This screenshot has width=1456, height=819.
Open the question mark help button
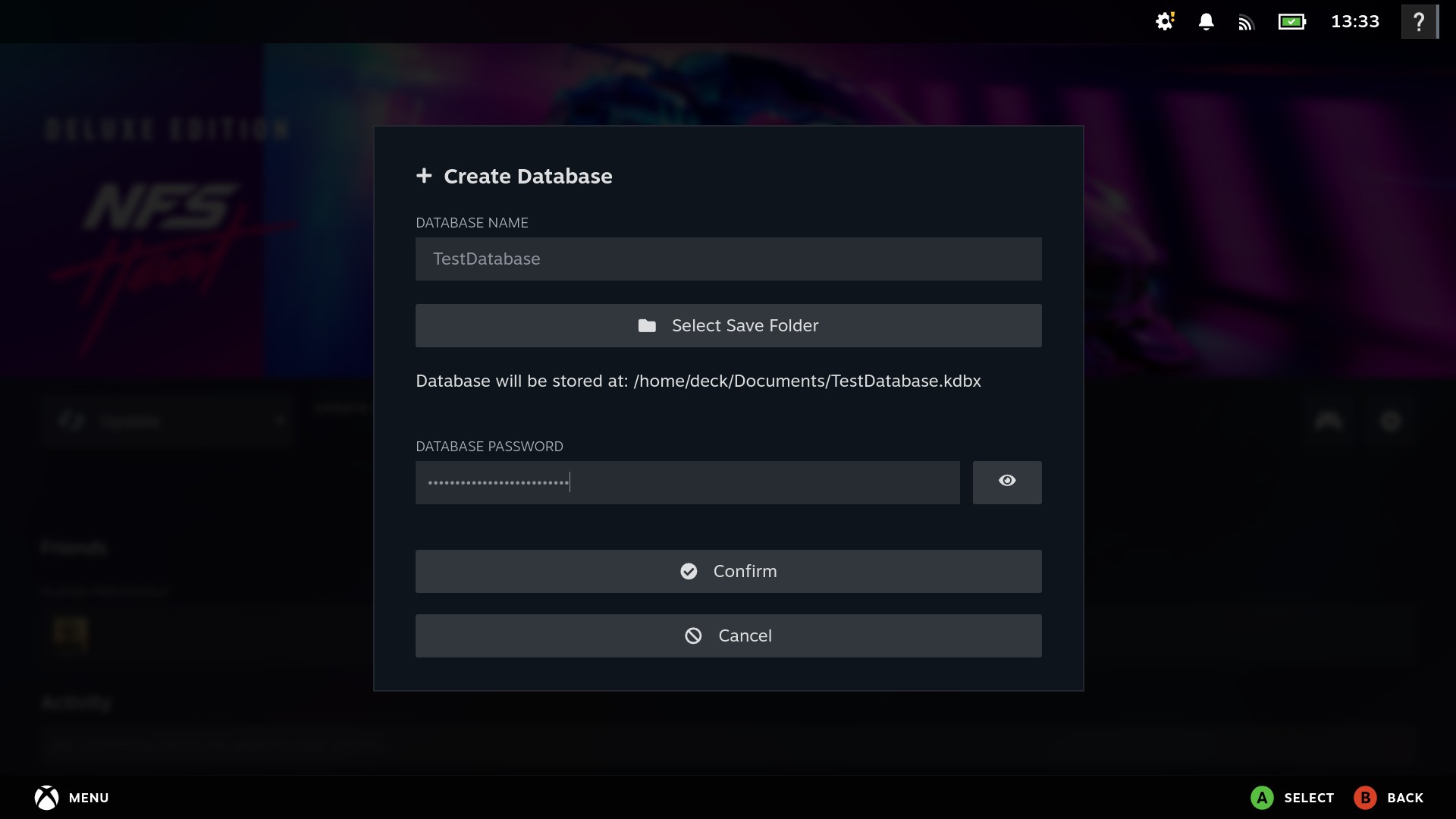(1419, 21)
